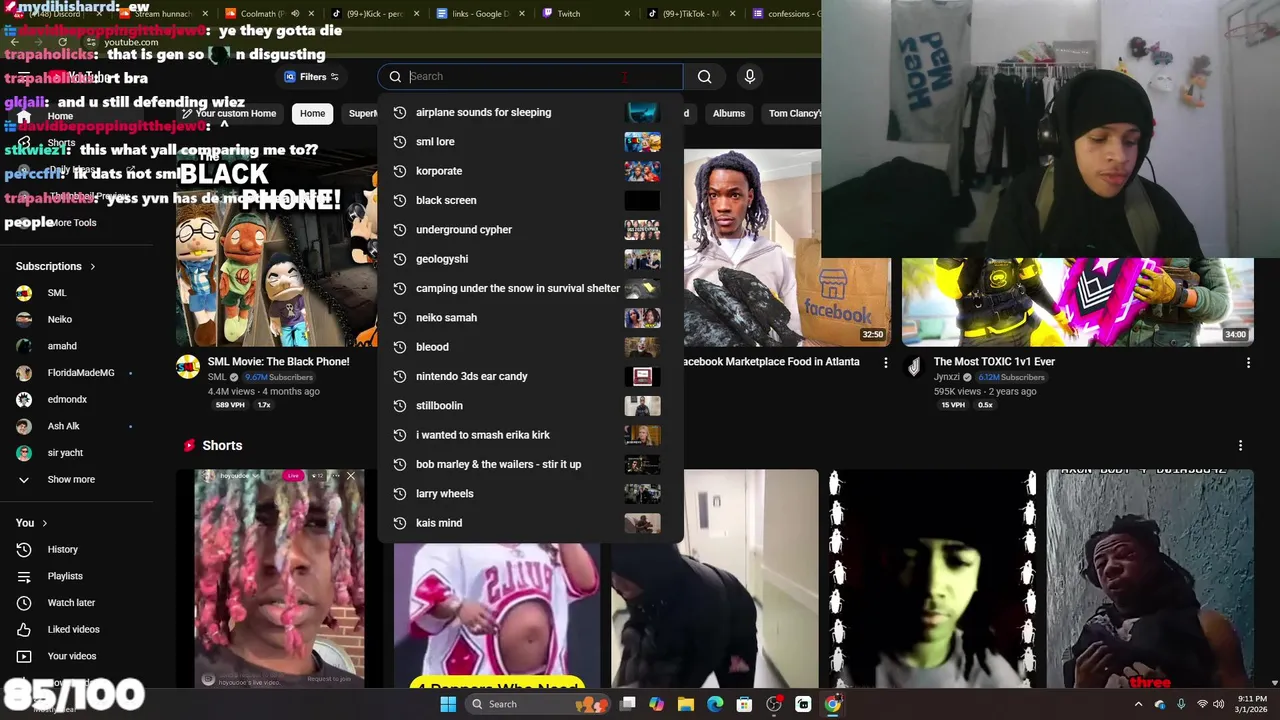Viewport: 1280px width, 720px height.
Task: Click the 'neiko samah' suggestion
Action: (530, 318)
